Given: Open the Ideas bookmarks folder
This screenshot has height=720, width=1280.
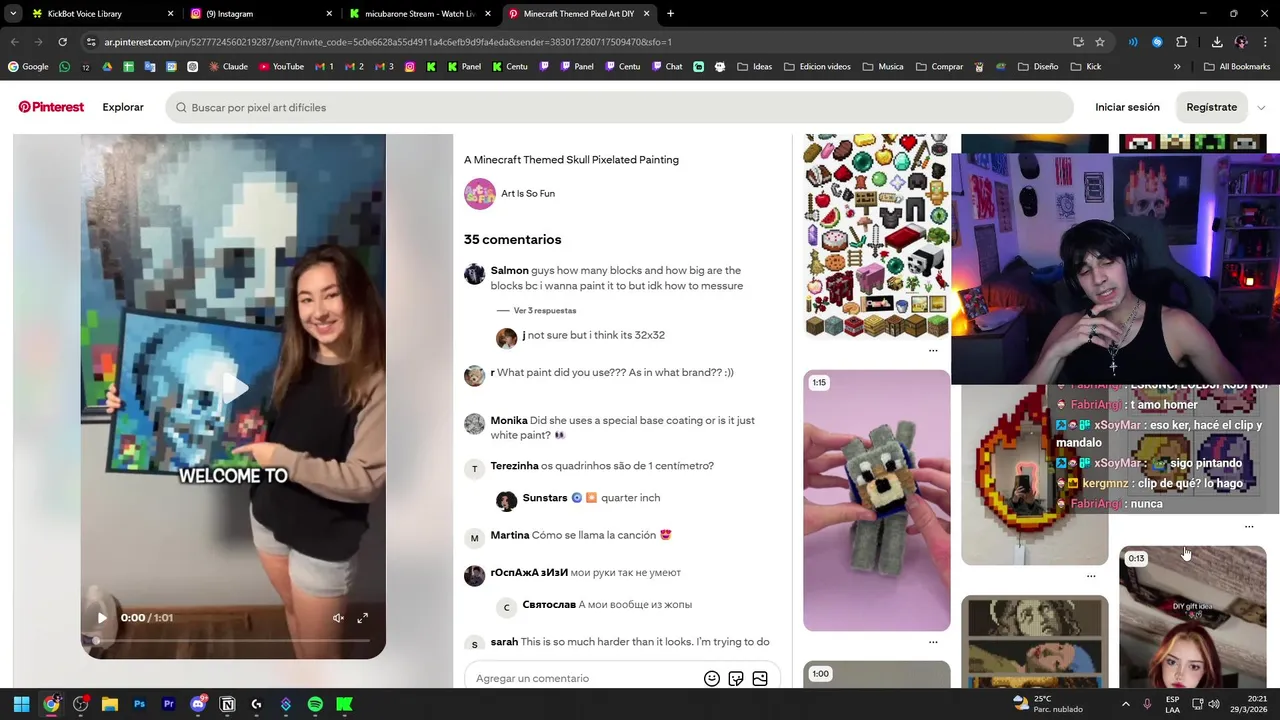Looking at the screenshot, I should [x=755, y=67].
